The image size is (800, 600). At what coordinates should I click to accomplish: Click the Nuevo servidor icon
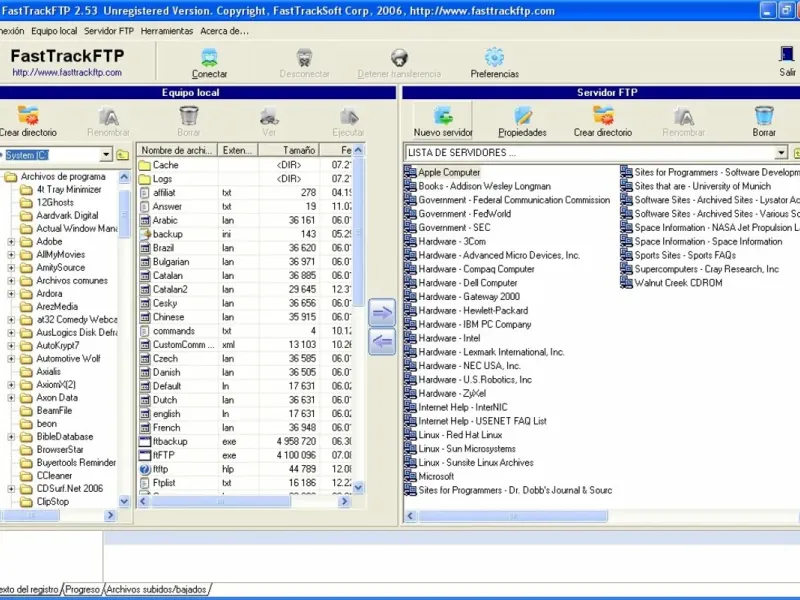coord(443,116)
